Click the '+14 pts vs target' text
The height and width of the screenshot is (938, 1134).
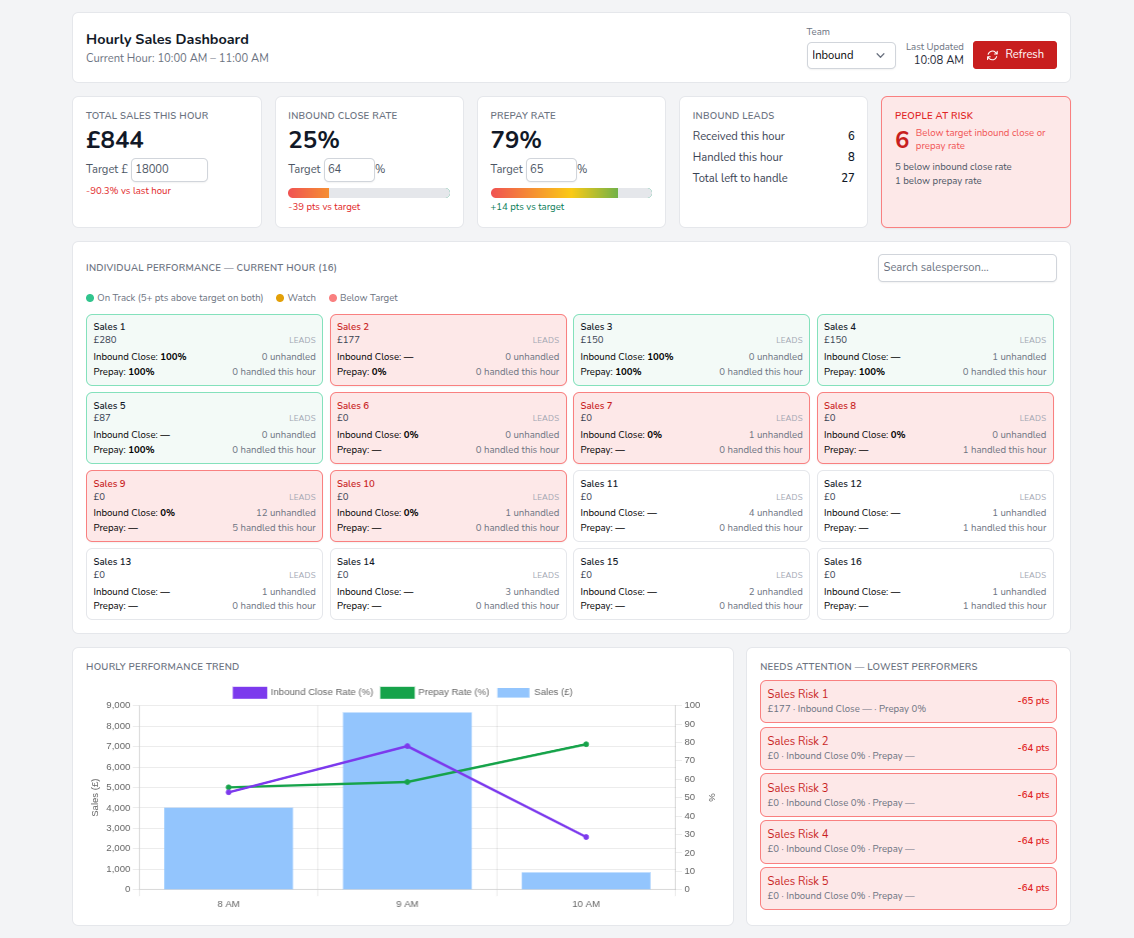527,207
